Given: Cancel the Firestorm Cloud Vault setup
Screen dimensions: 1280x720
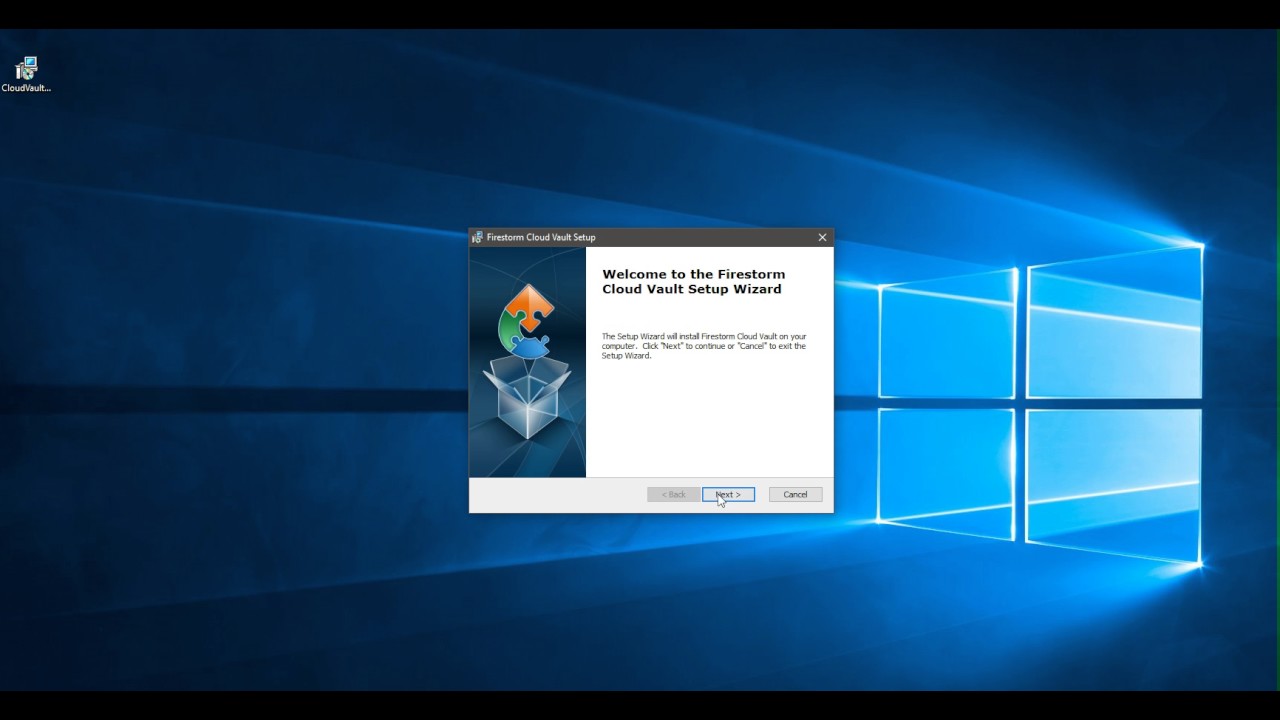Looking at the screenshot, I should [795, 494].
